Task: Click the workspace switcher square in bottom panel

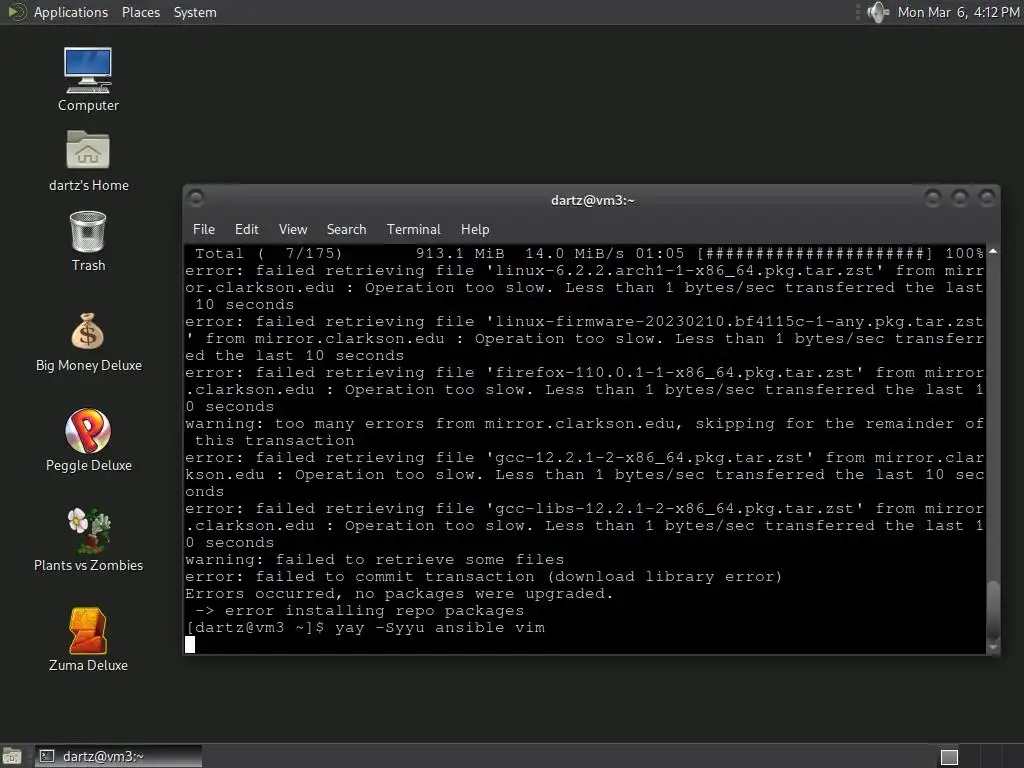Action: 949,757
